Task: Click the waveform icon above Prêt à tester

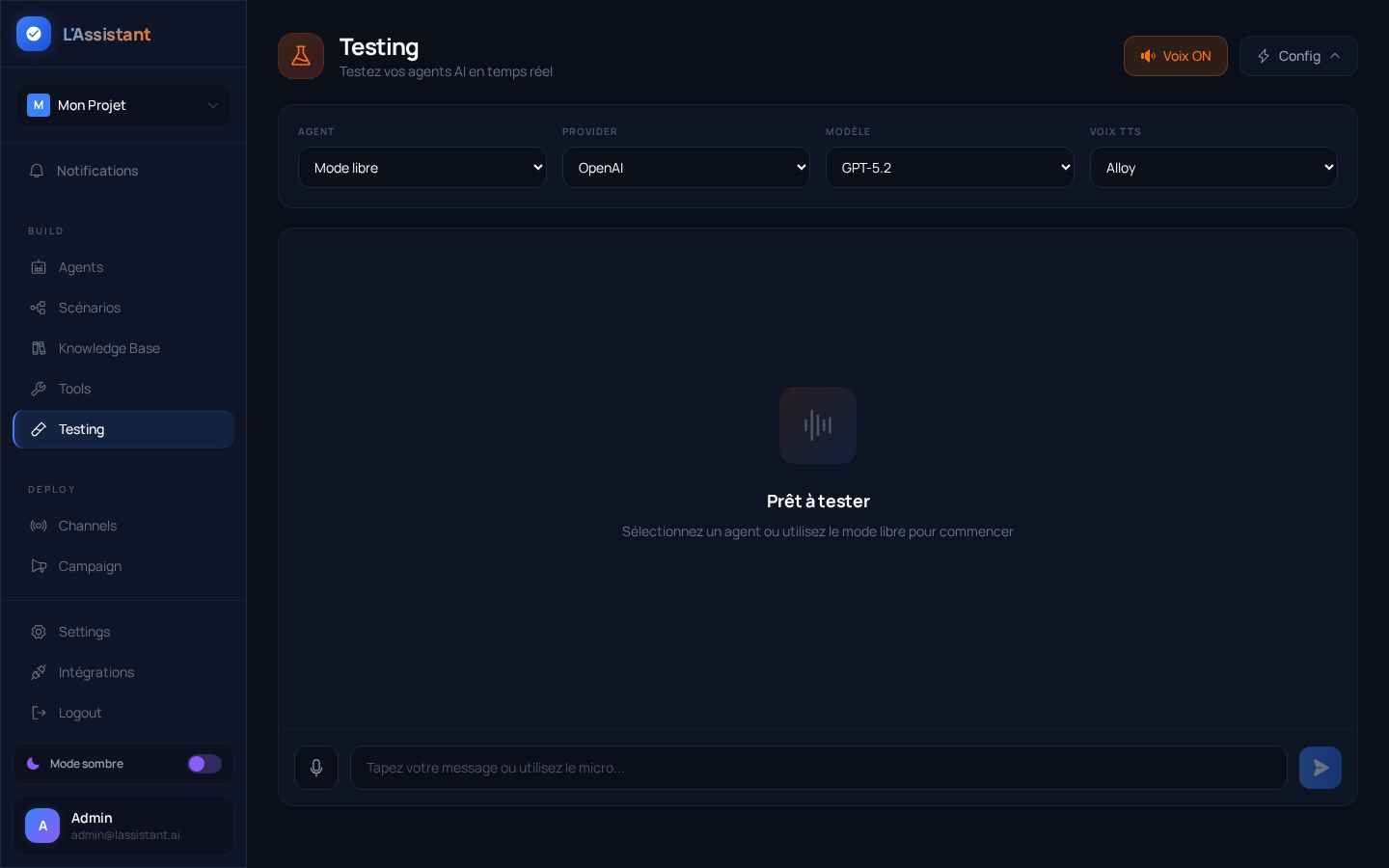Action: click(x=817, y=425)
